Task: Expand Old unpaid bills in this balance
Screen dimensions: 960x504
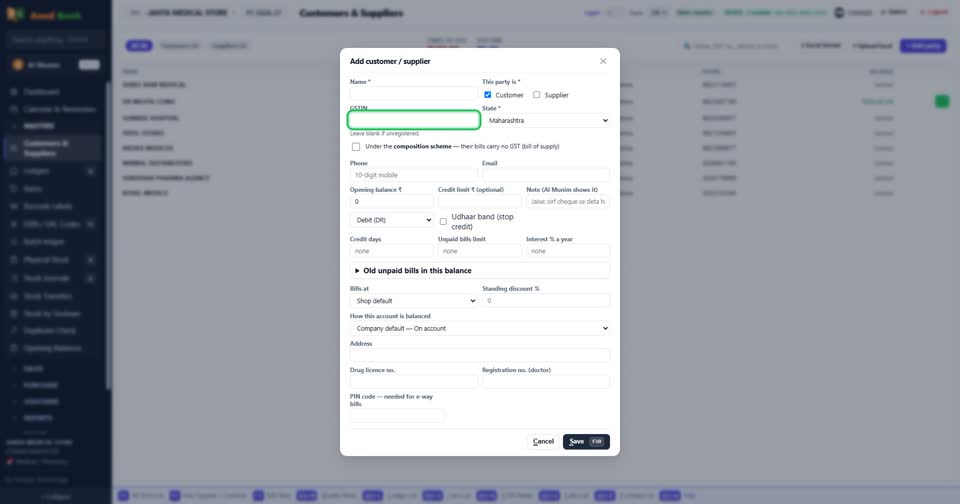Action: tap(479, 271)
